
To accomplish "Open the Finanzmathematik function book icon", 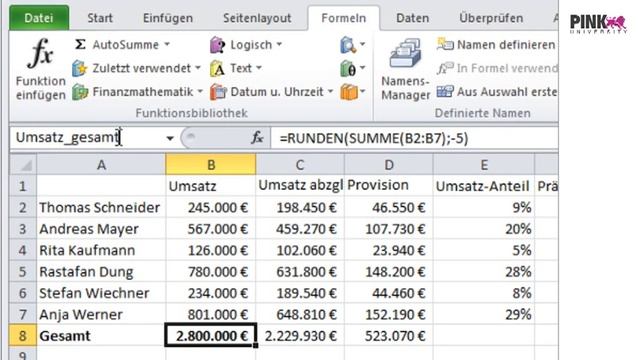I will [80, 92].
